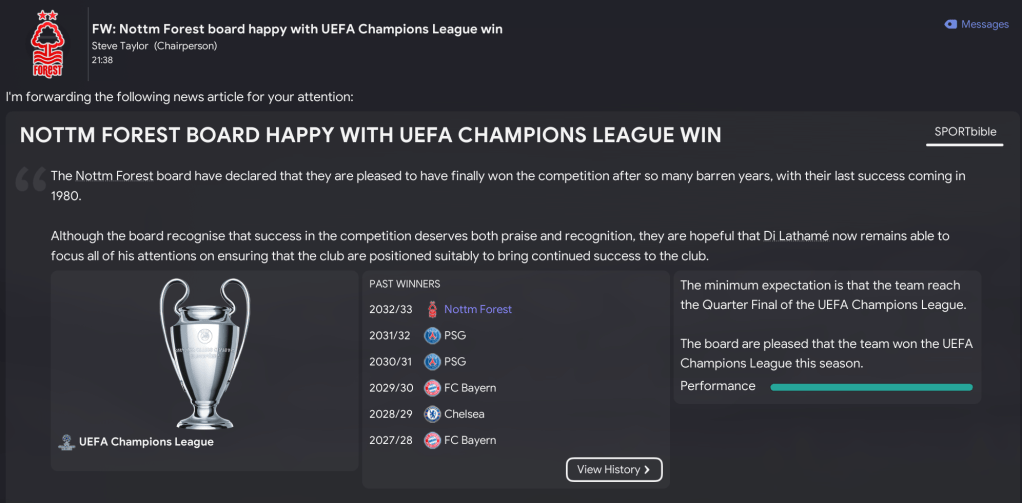This screenshot has width=1022, height=503.
Task: Select the PSG badge for 2030/31
Action: click(x=432, y=362)
